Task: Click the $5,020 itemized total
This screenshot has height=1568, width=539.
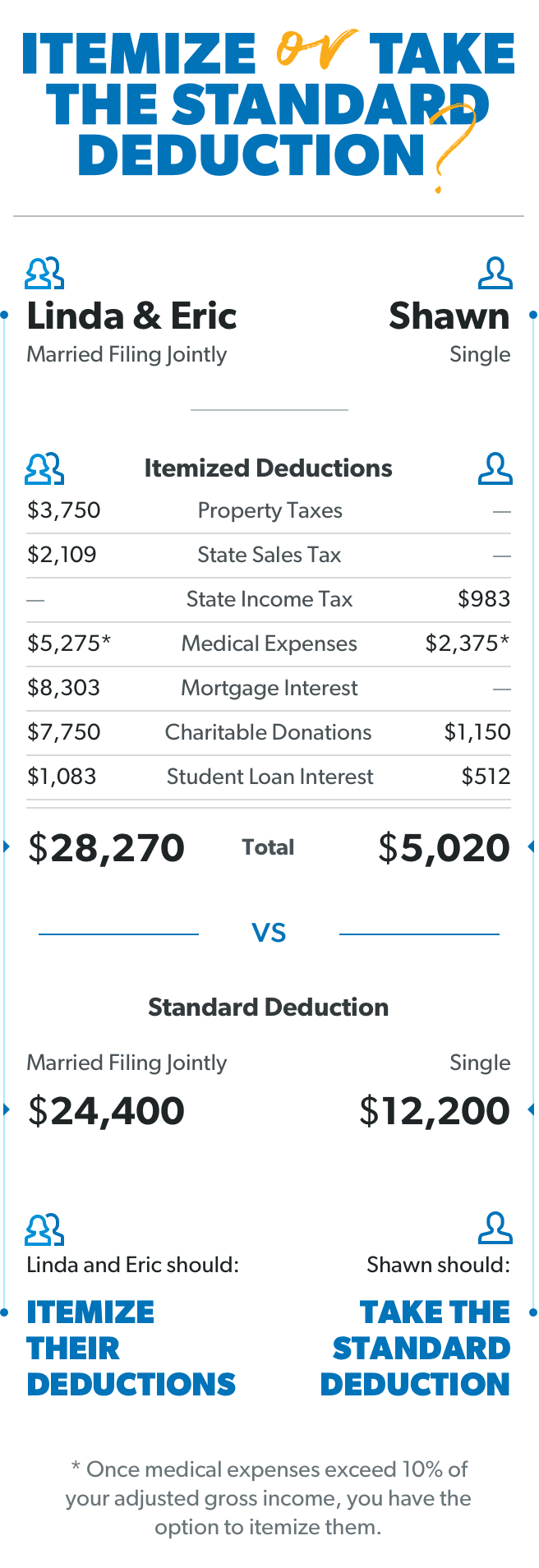Action: tap(445, 848)
